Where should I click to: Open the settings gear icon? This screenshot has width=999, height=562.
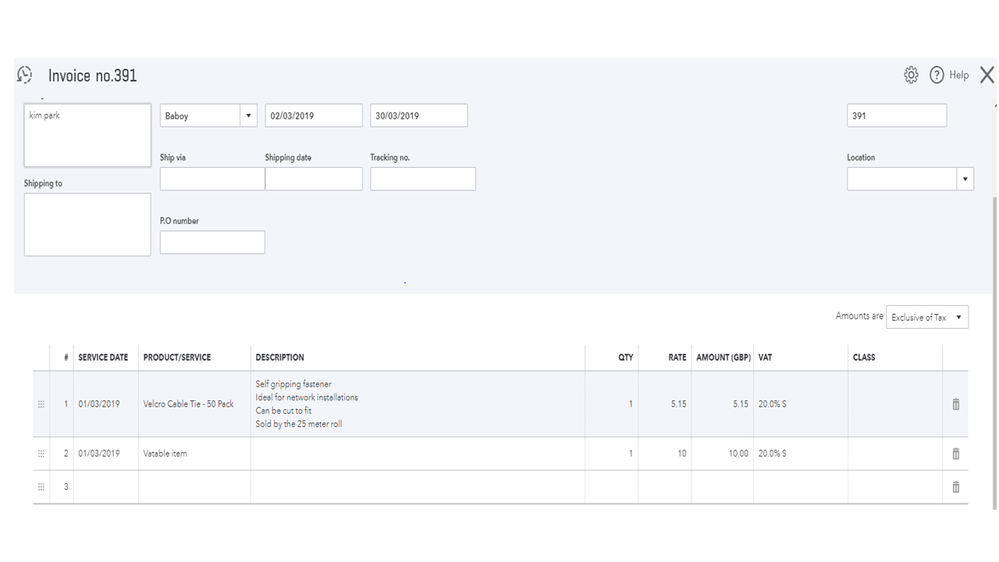coord(911,75)
